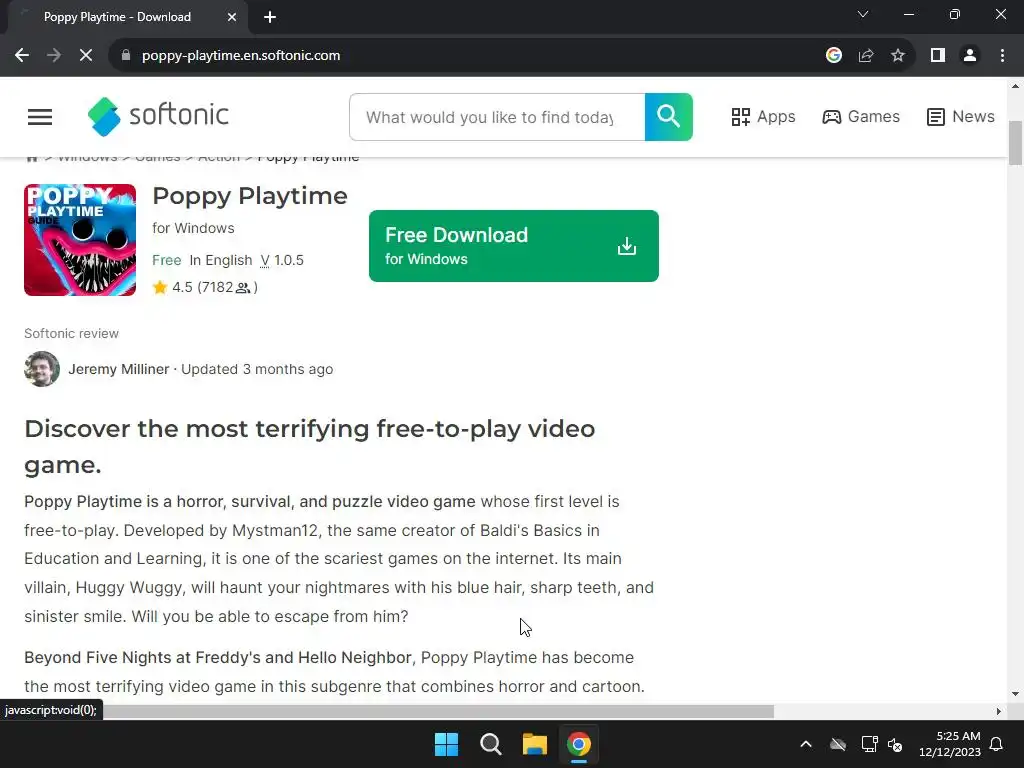This screenshot has height=768, width=1024.
Task: Click the network tray icon
Action: pyautogui.click(x=869, y=744)
